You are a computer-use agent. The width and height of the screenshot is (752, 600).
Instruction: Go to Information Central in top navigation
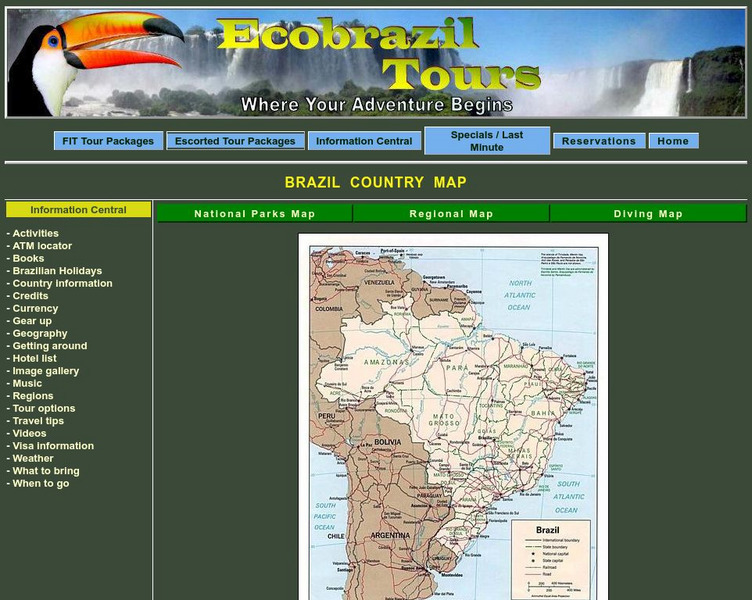(364, 141)
